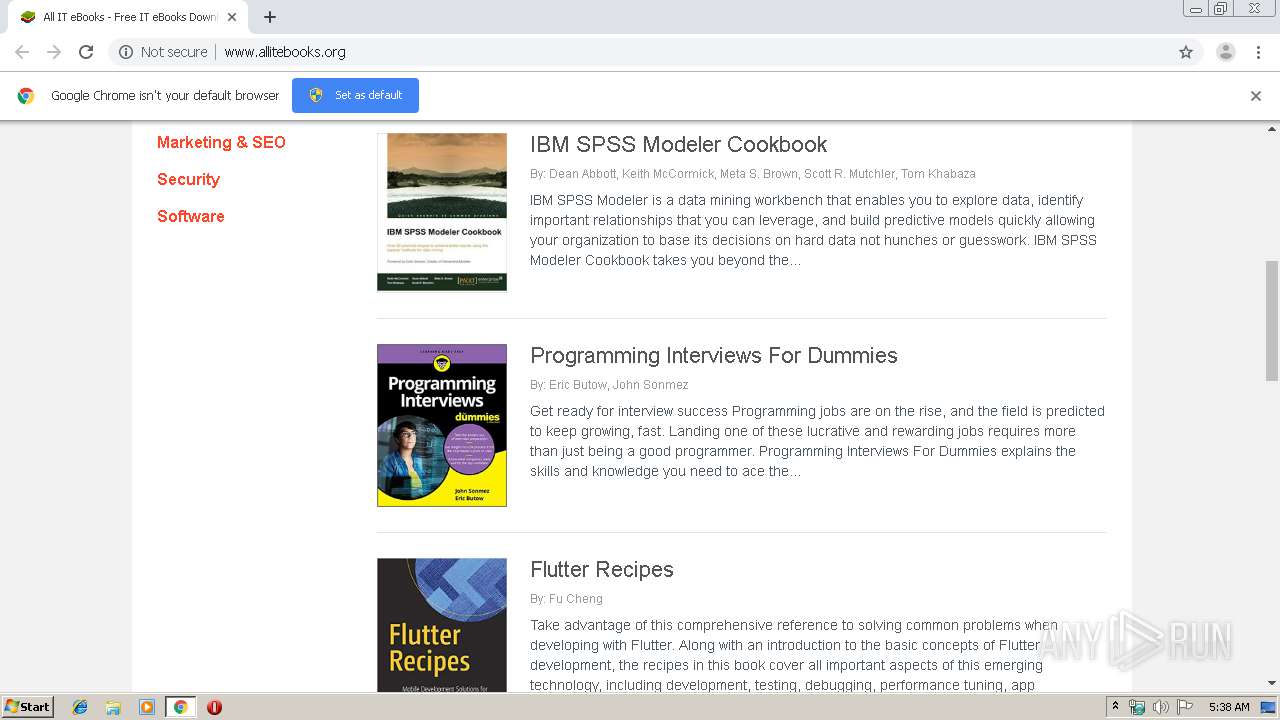Open author Dean Abbott link
The image size is (1280, 720).
(x=582, y=174)
